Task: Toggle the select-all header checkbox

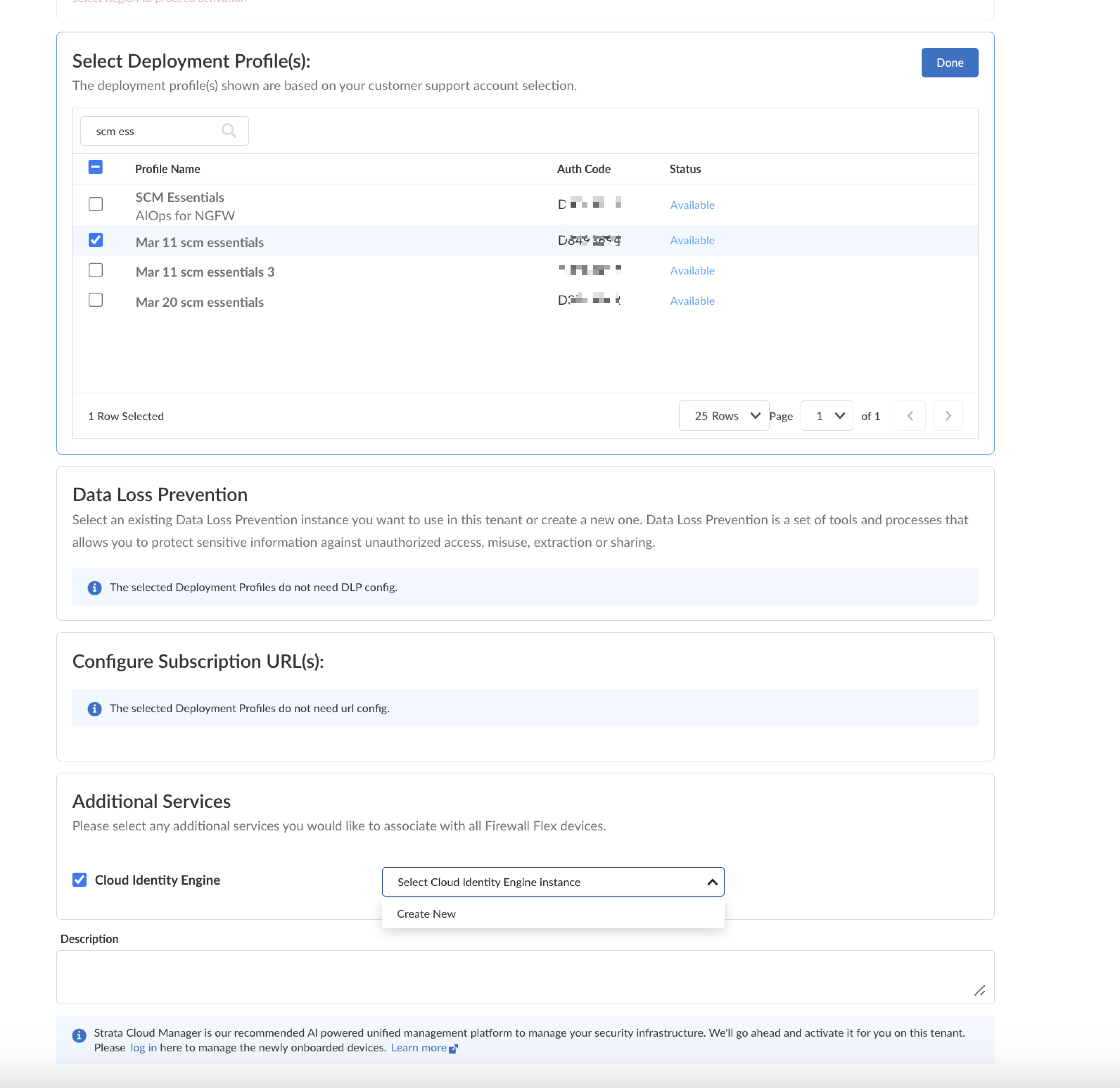Action: tap(95, 167)
